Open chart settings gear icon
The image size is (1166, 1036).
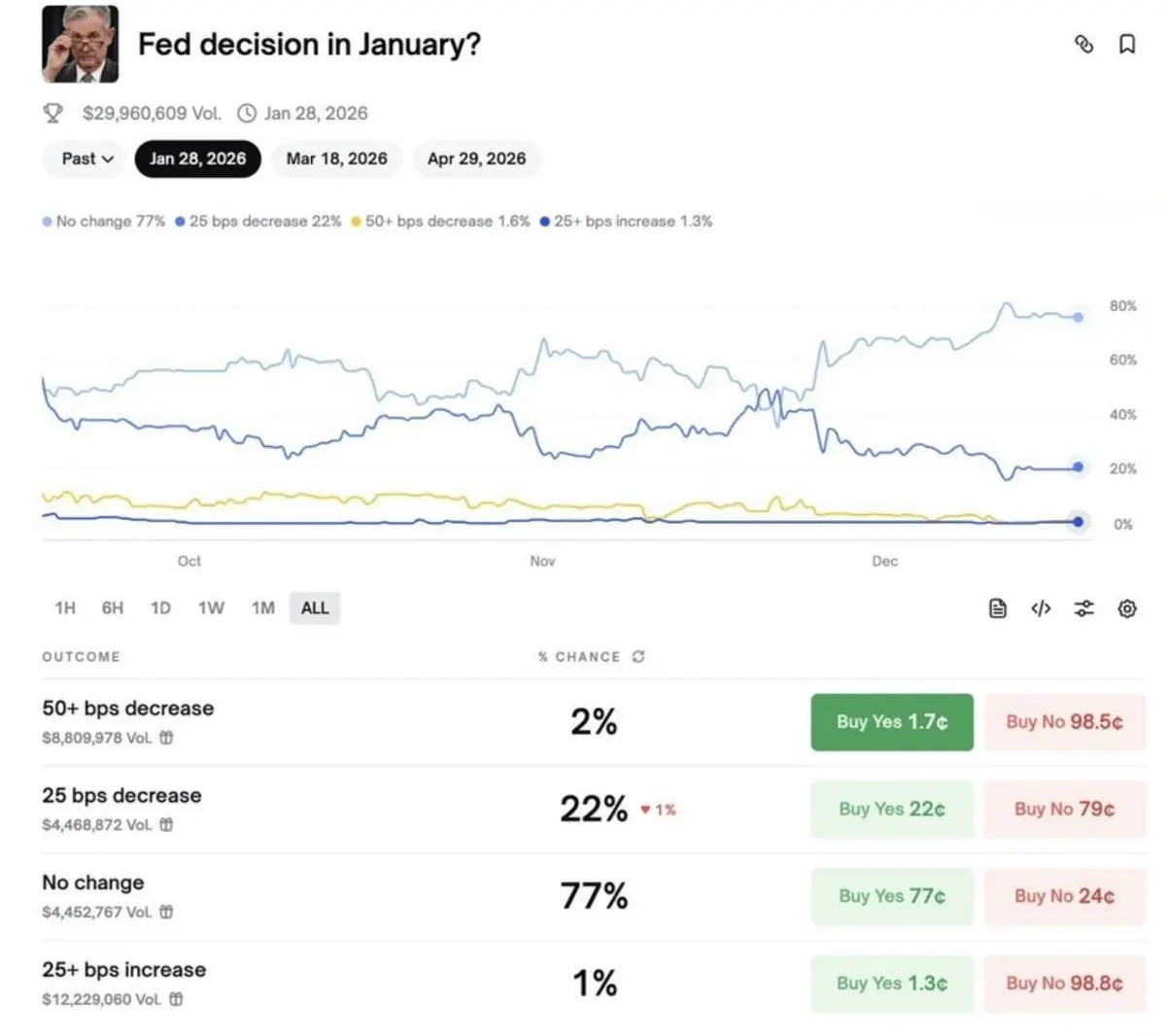[x=1127, y=608]
